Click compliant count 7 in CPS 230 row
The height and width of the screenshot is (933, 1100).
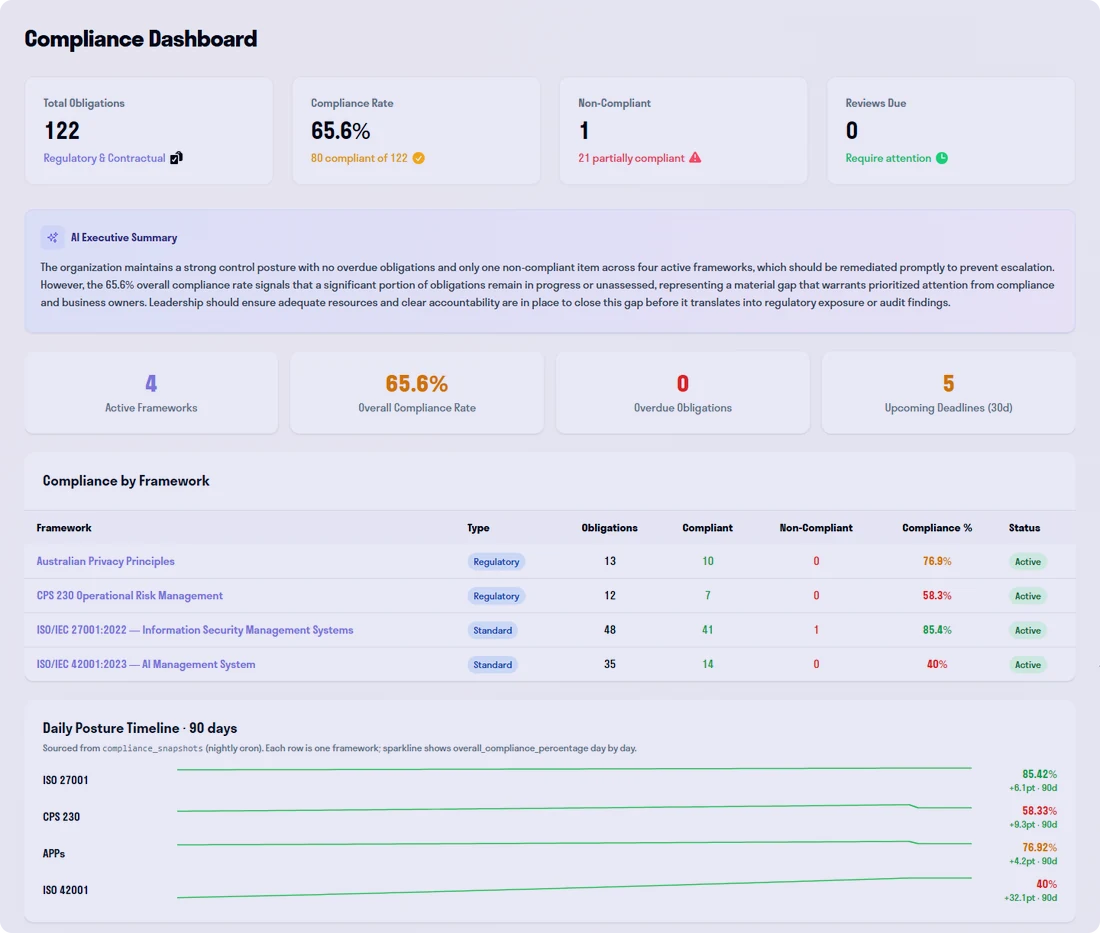(708, 596)
